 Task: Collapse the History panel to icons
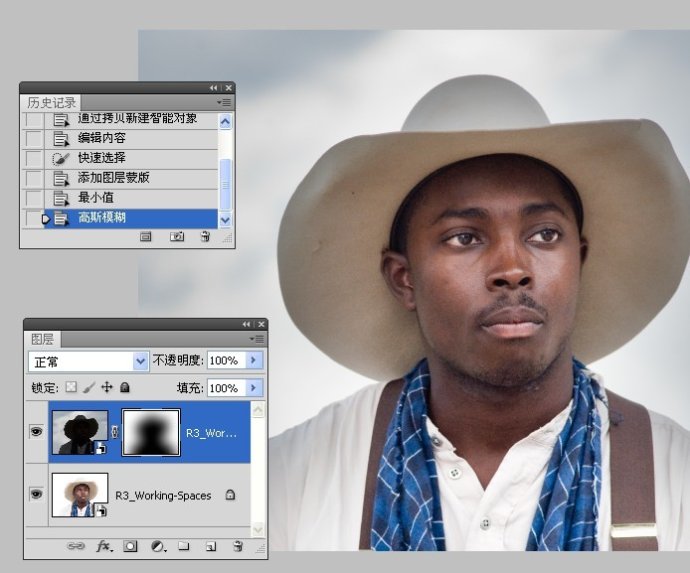click(x=213, y=88)
